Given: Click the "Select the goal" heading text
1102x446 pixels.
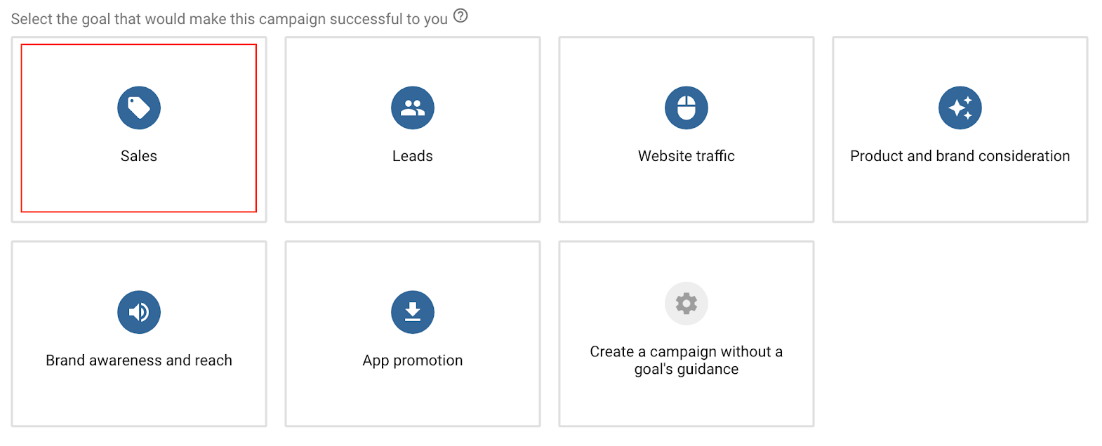Looking at the screenshot, I should tap(229, 19).
